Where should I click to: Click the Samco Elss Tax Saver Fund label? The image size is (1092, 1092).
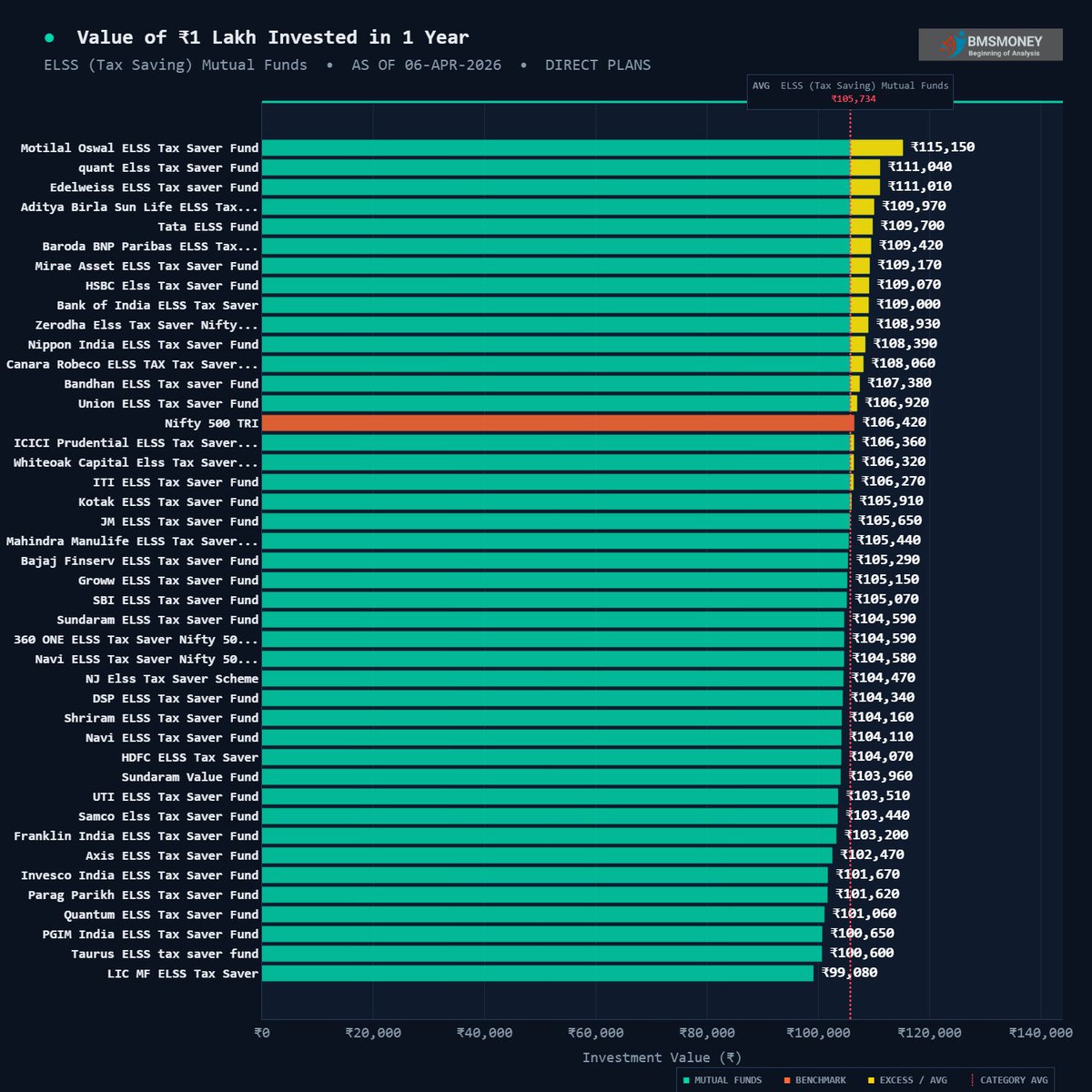[168, 816]
